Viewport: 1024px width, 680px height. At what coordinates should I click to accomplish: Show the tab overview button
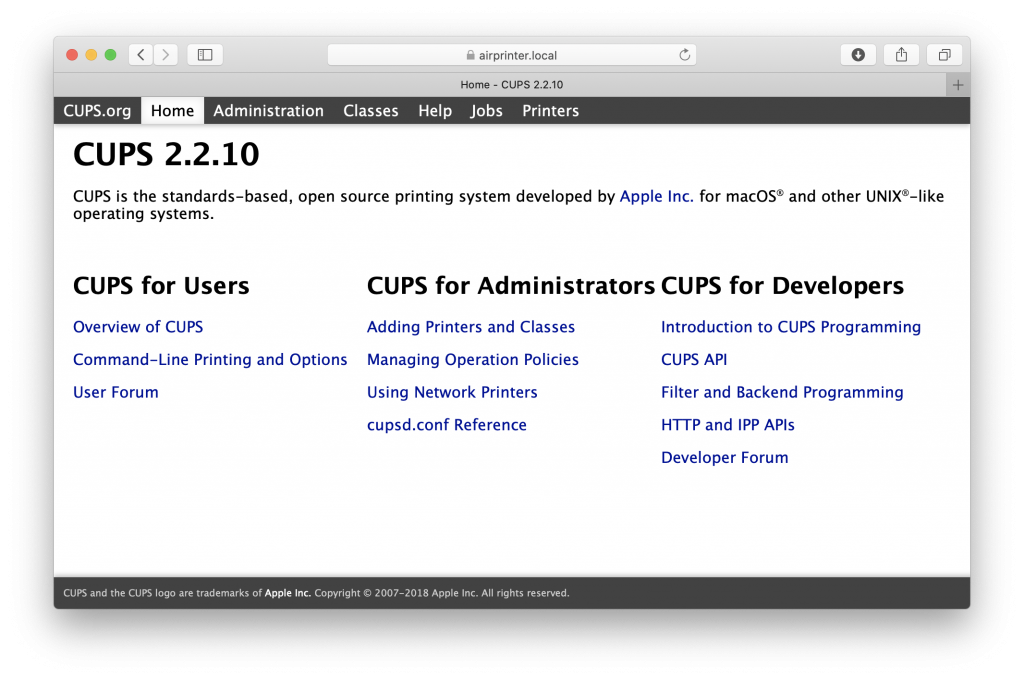(944, 55)
